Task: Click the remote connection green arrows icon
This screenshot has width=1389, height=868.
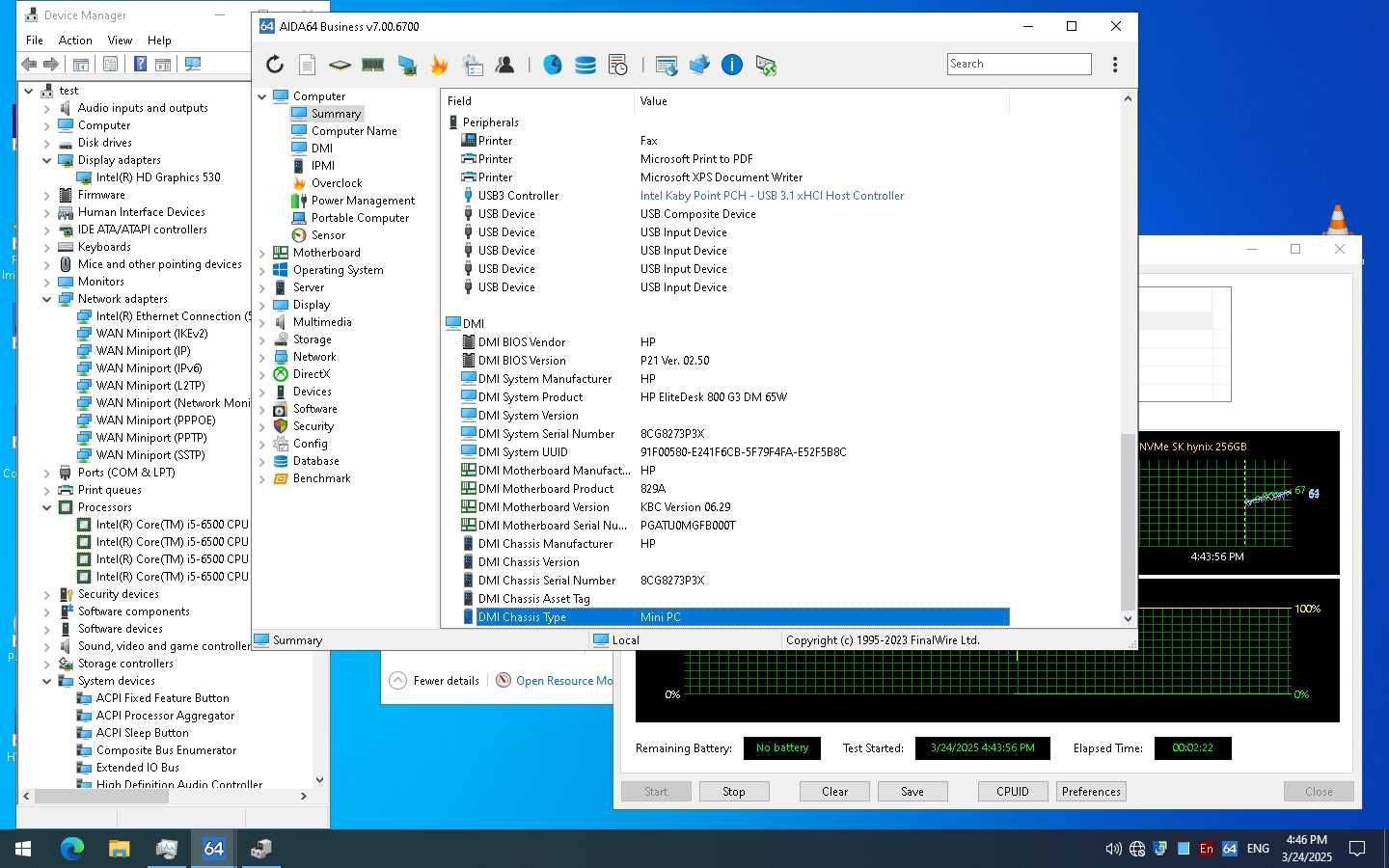Action: coord(766,65)
